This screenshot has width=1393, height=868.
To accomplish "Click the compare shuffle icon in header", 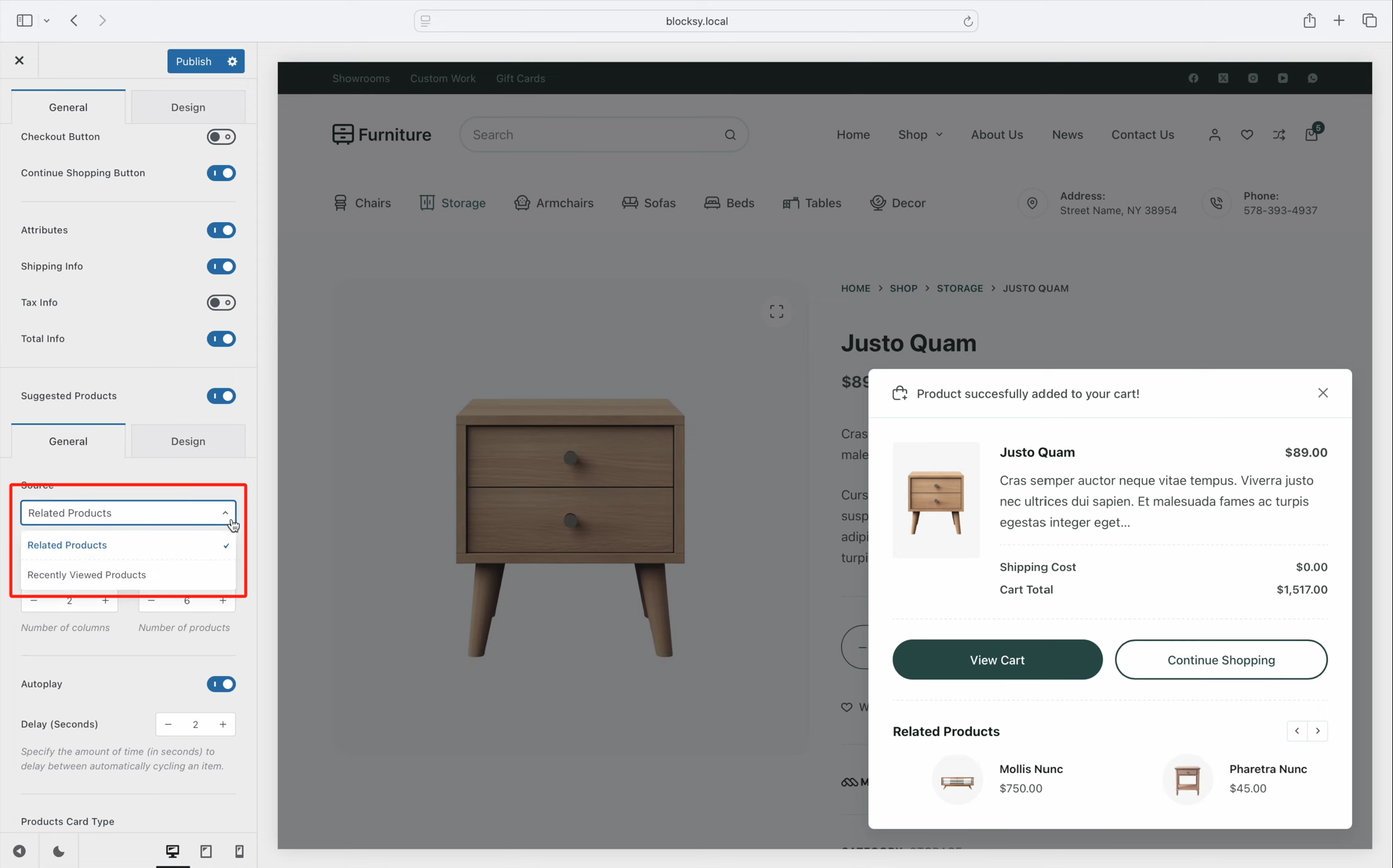I will pyautogui.click(x=1279, y=135).
